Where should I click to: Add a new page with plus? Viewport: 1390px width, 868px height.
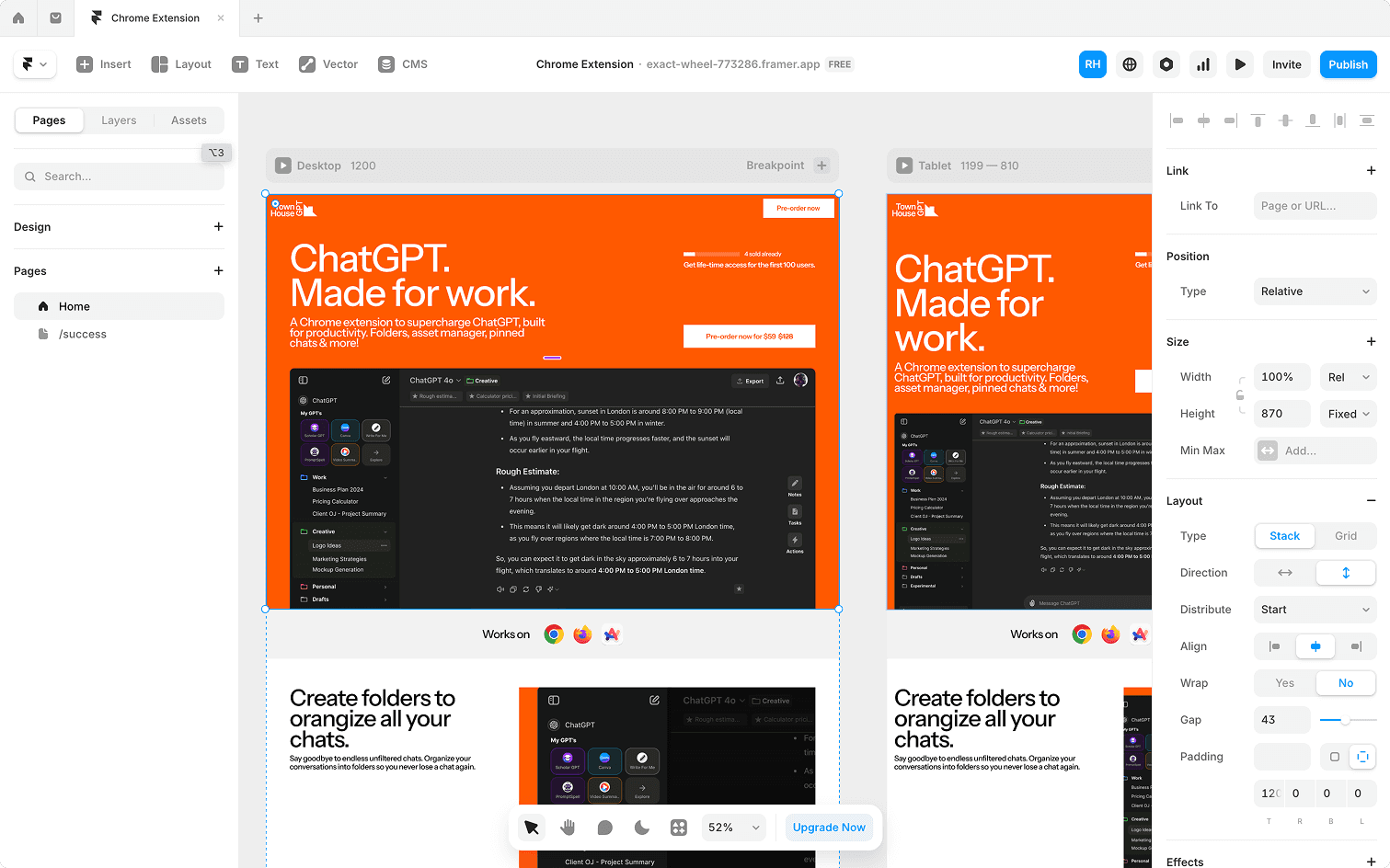click(x=219, y=271)
